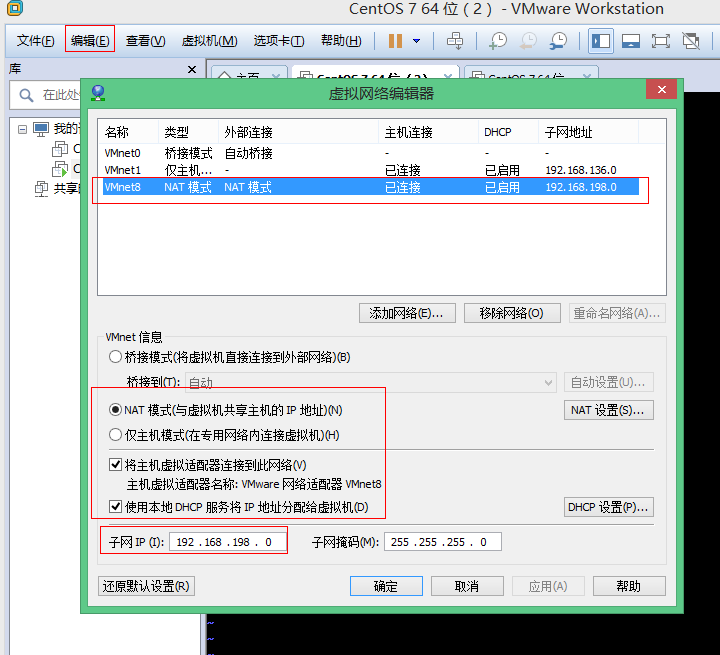720x655 pixels.
Task: Click the Virtual Network Editor globe icon
Action: [98, 93]
